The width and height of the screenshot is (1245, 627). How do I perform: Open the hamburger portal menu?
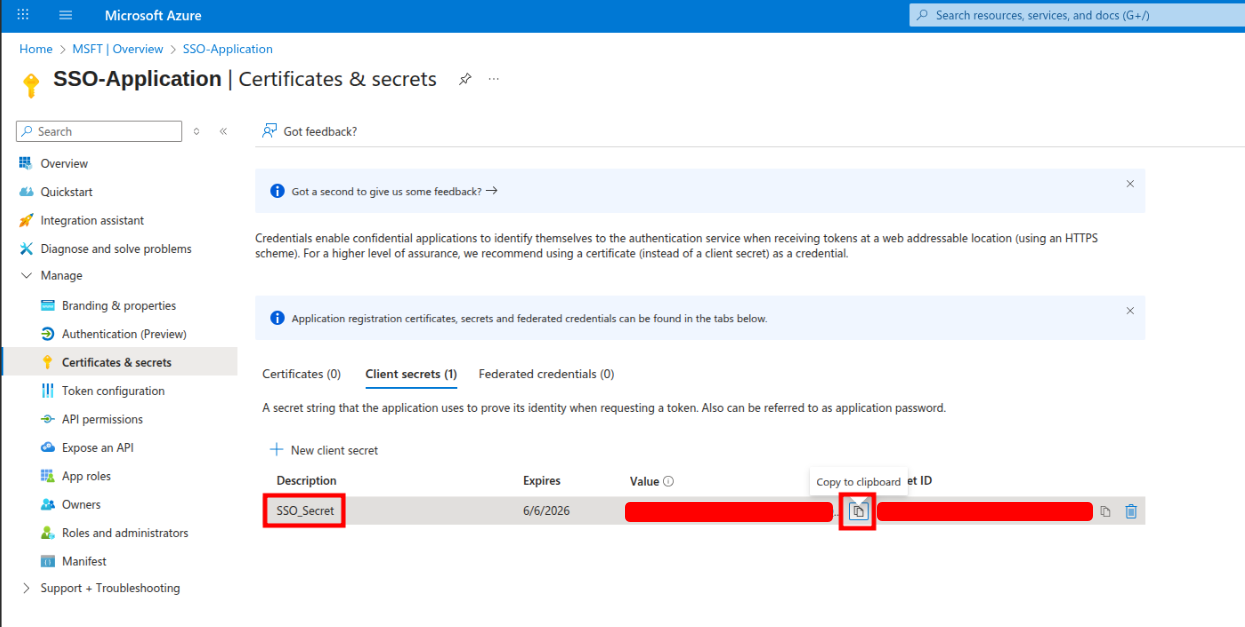[x=66, y=15]
